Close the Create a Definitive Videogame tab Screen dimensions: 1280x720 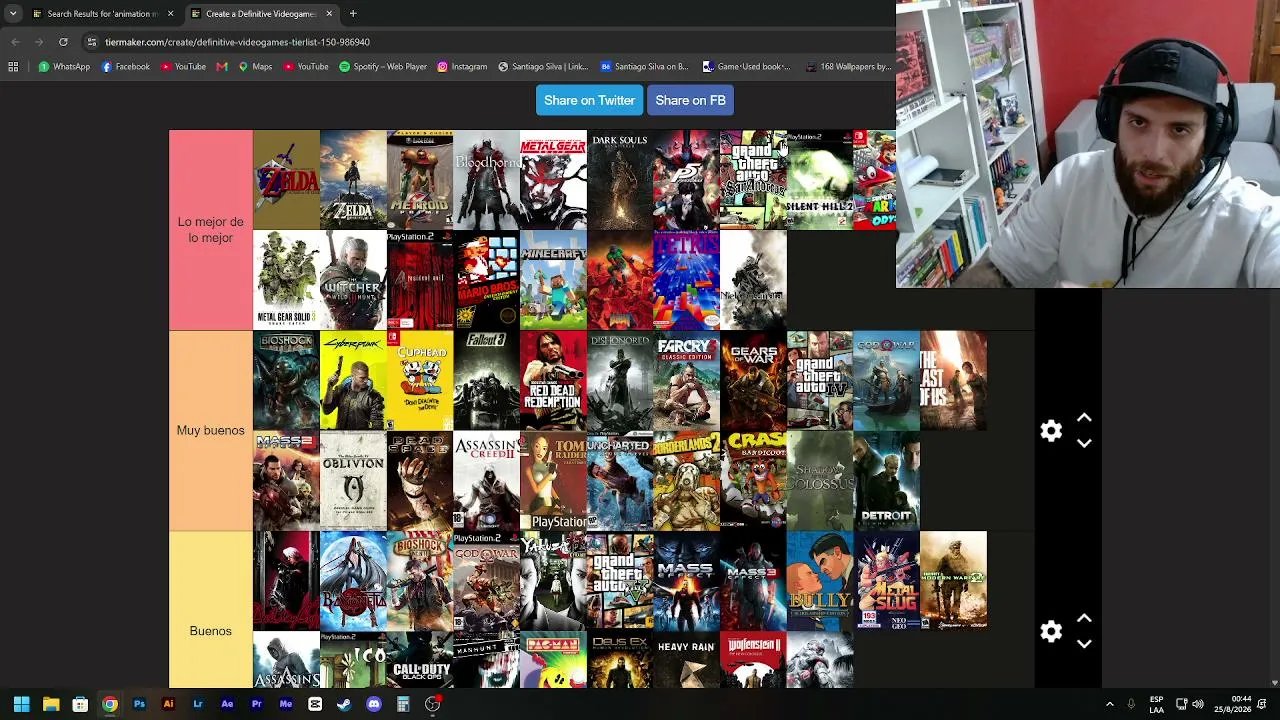click(329, 14)
